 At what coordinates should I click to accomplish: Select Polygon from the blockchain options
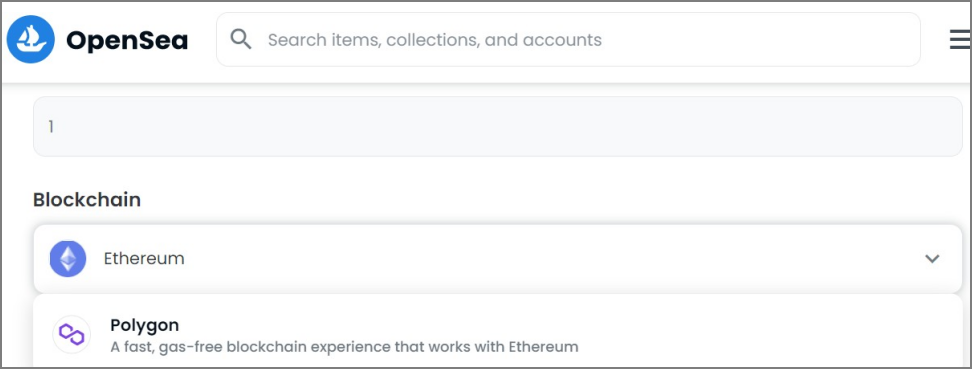pyautogui.click(x=498, y=335)
